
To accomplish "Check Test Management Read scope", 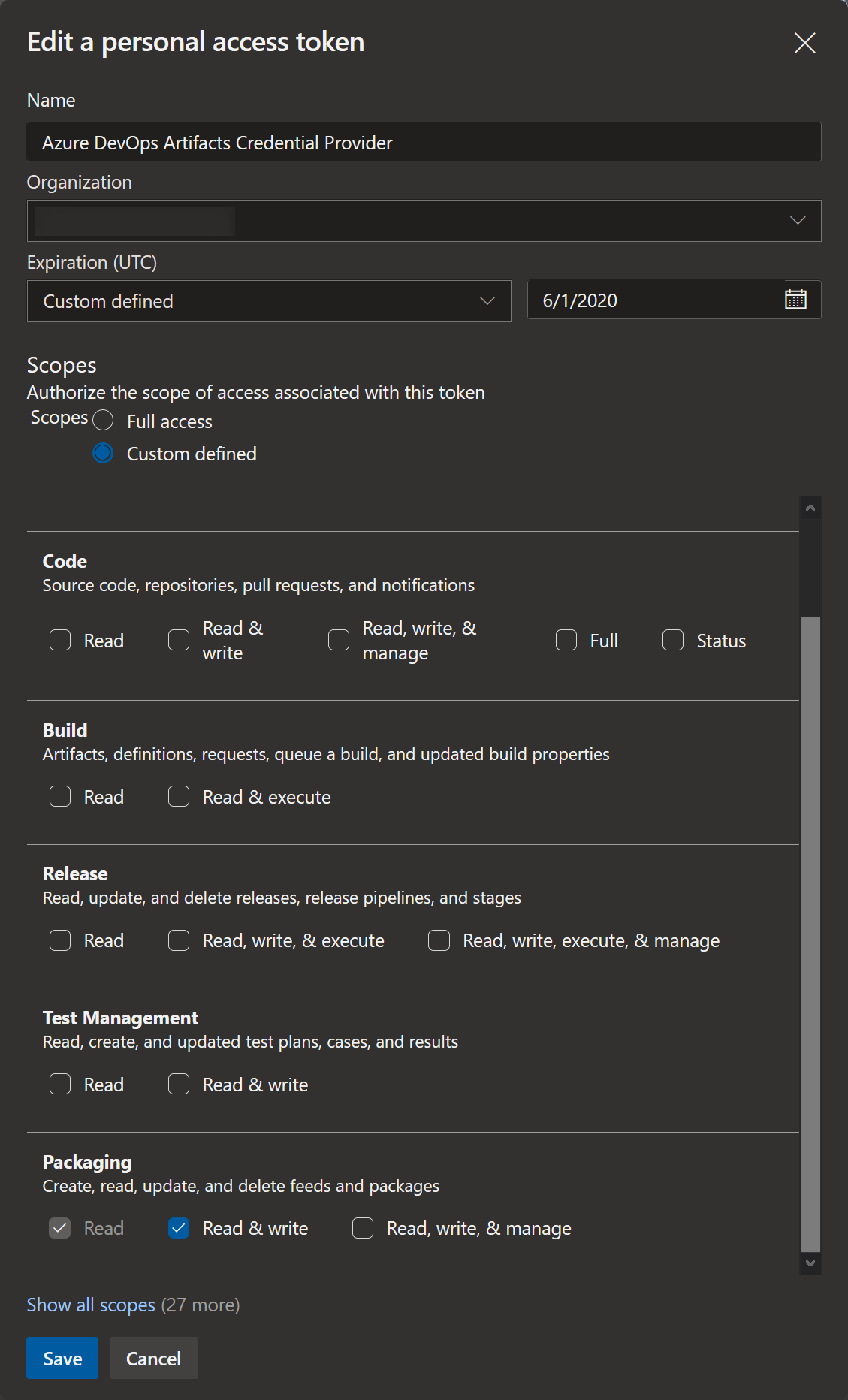I will [x=60, y=1084].
